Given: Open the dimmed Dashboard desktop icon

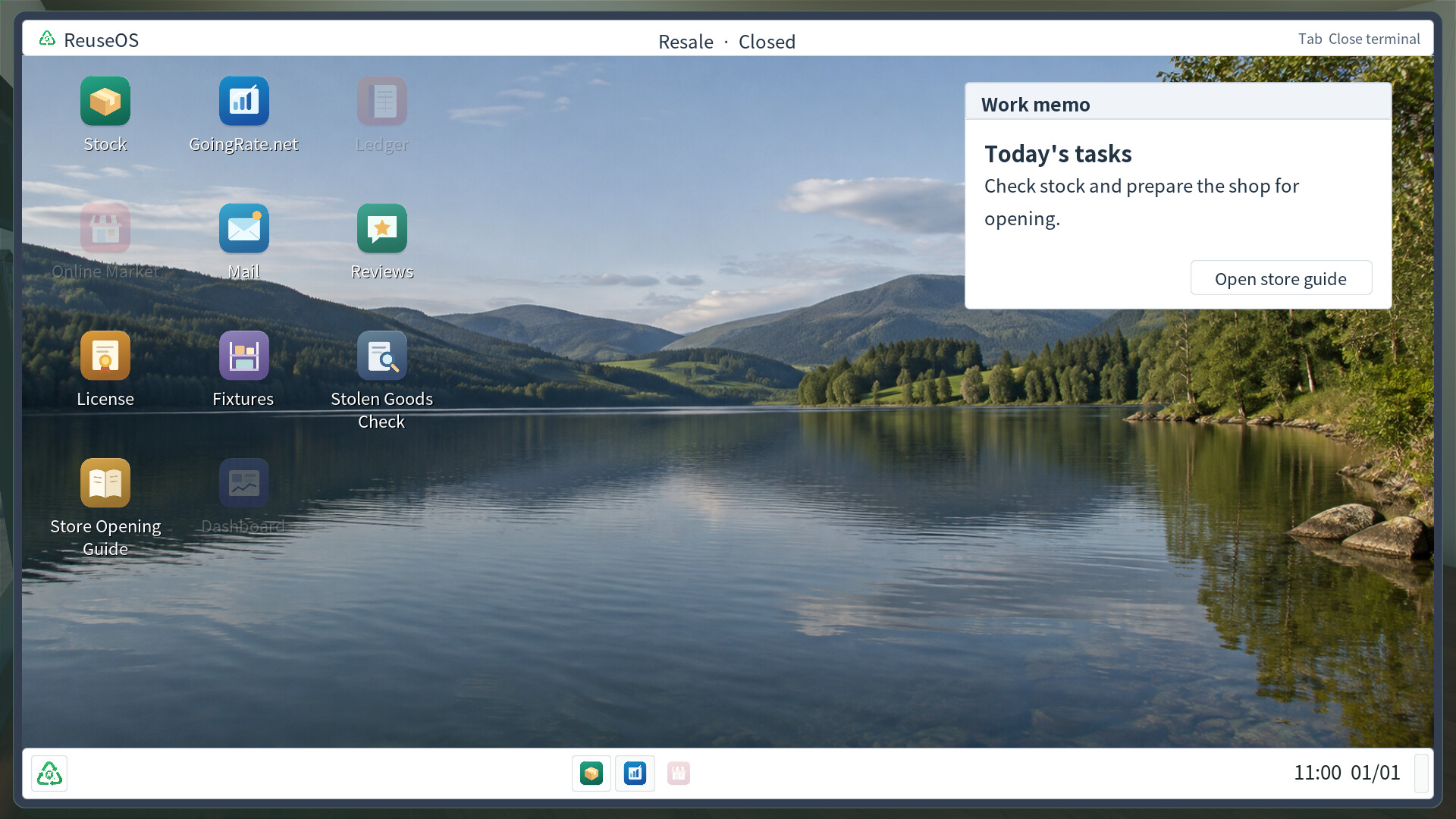Looking at the screenshot, I should (243, 484).
